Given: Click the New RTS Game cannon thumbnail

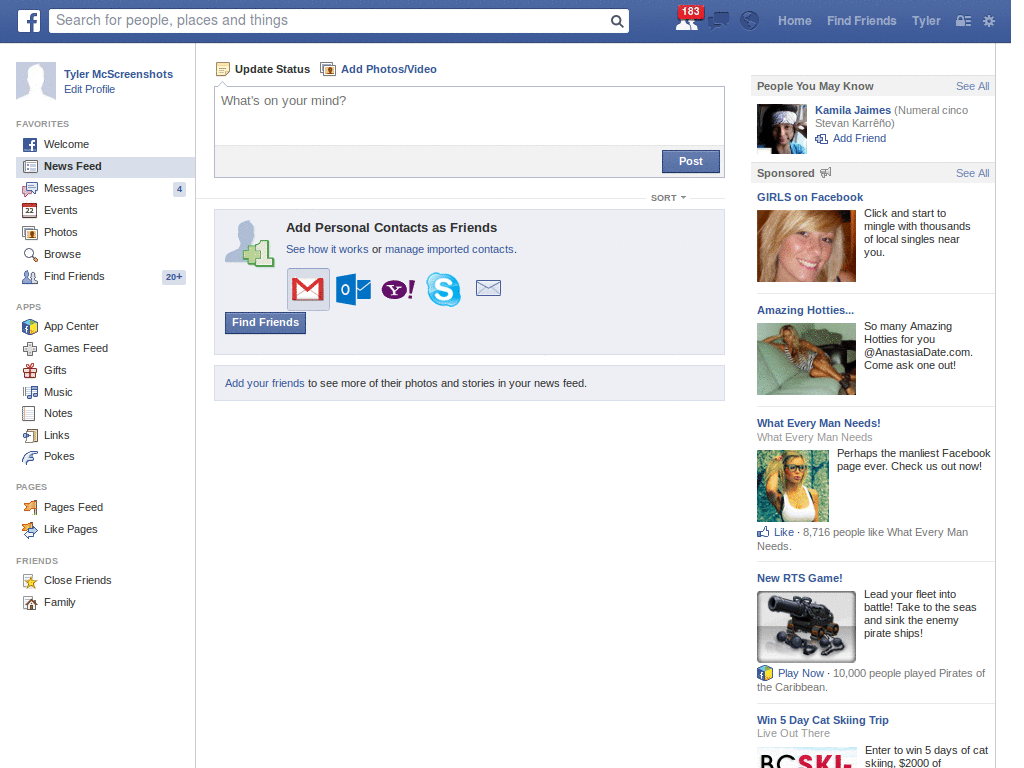Looking at the screenshot, I should (x=806, y=627).
